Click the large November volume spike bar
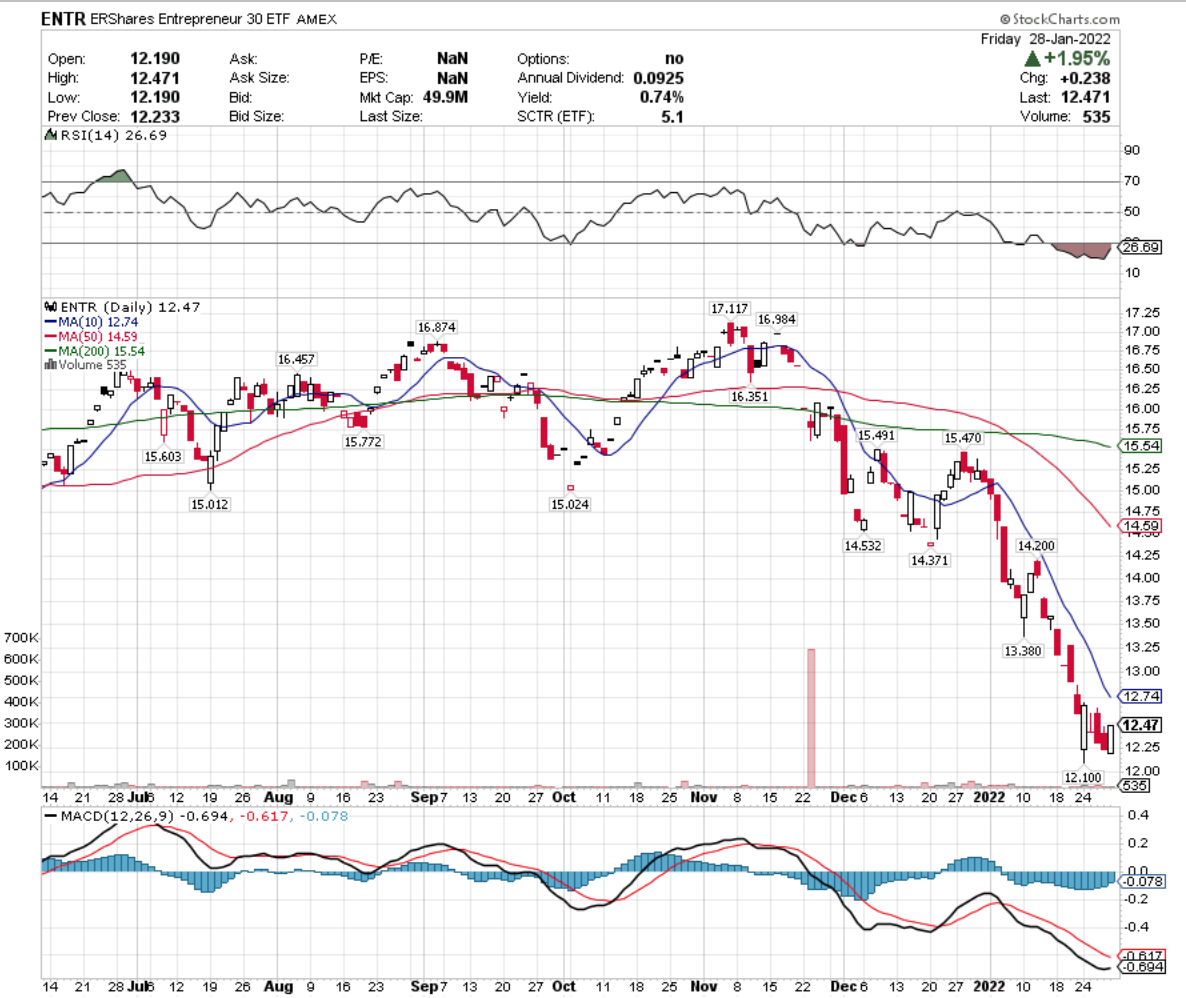Image resolution: width=1186 pixels, height=998 pixels. (x=811, y=717)
